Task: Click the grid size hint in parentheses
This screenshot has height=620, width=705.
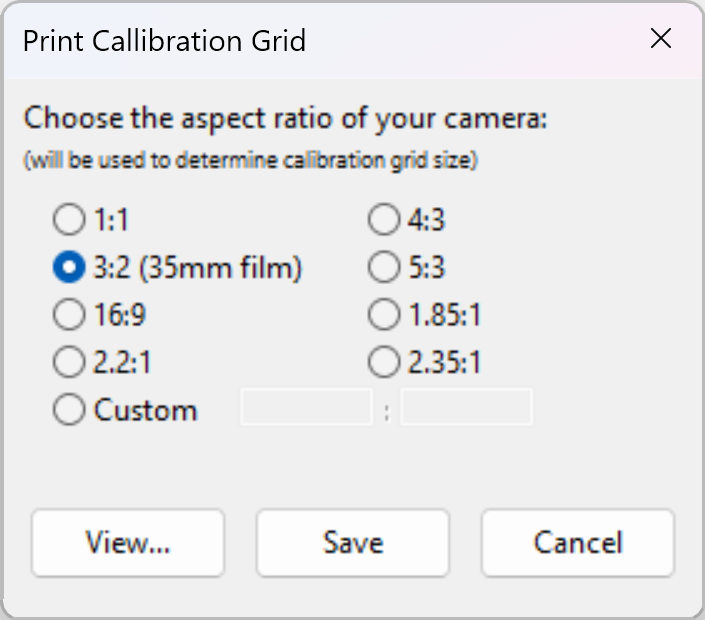Action: (x=250, y=160)
